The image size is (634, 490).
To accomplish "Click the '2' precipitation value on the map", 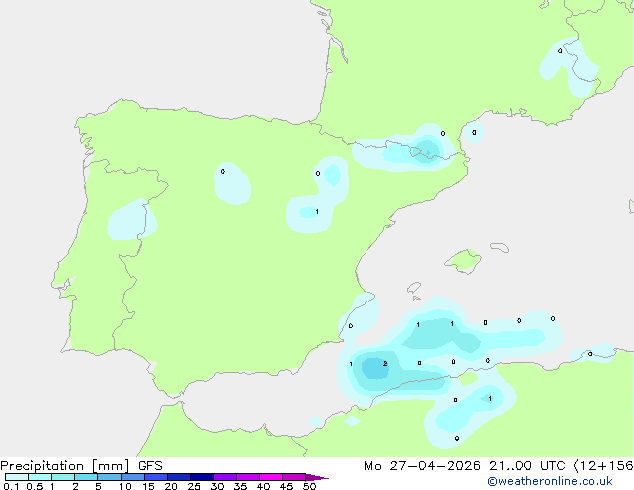I will pyautogui.click(x=385, y=364).
